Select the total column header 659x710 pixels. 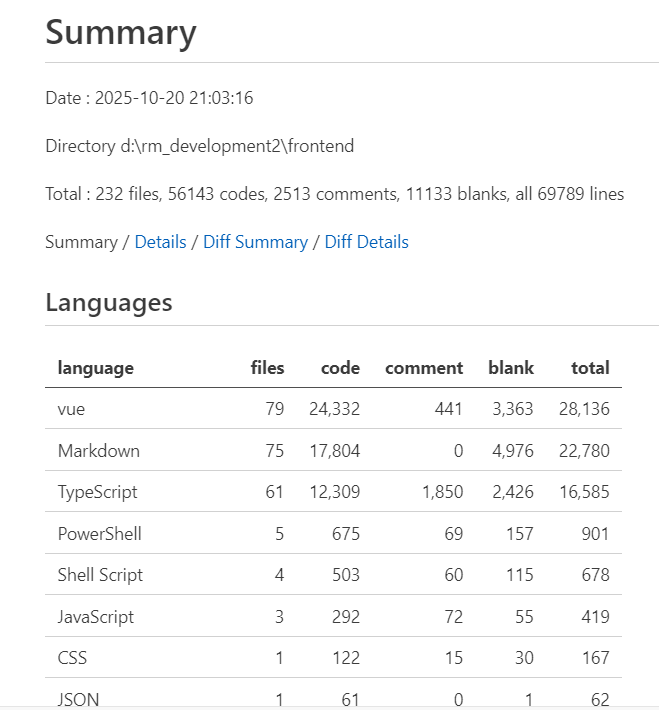[590, 368]
